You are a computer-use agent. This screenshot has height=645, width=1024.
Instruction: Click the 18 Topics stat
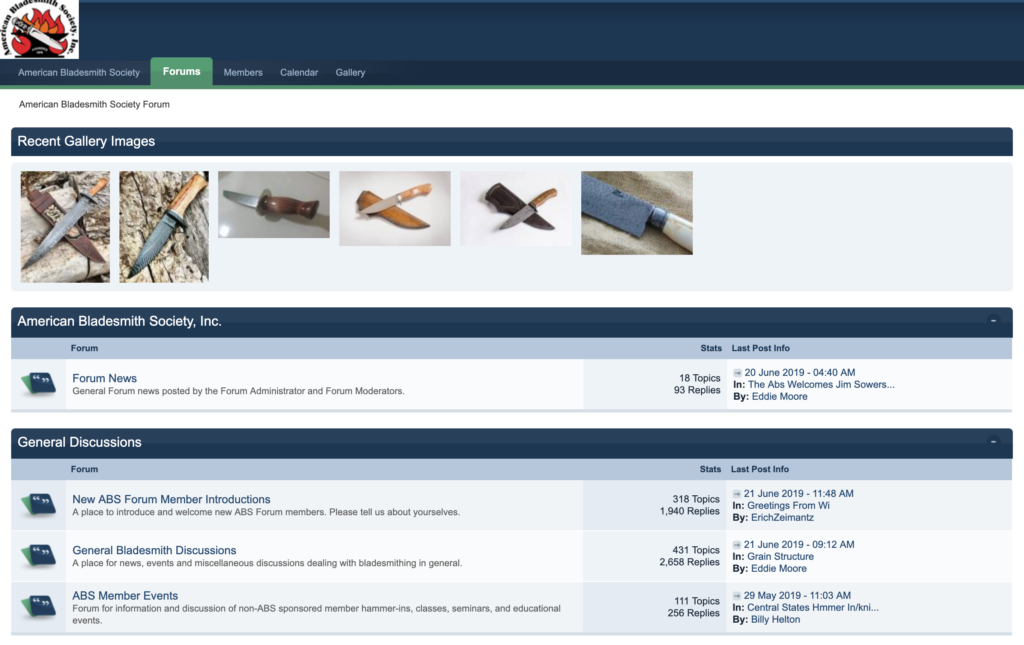(699, 378)
